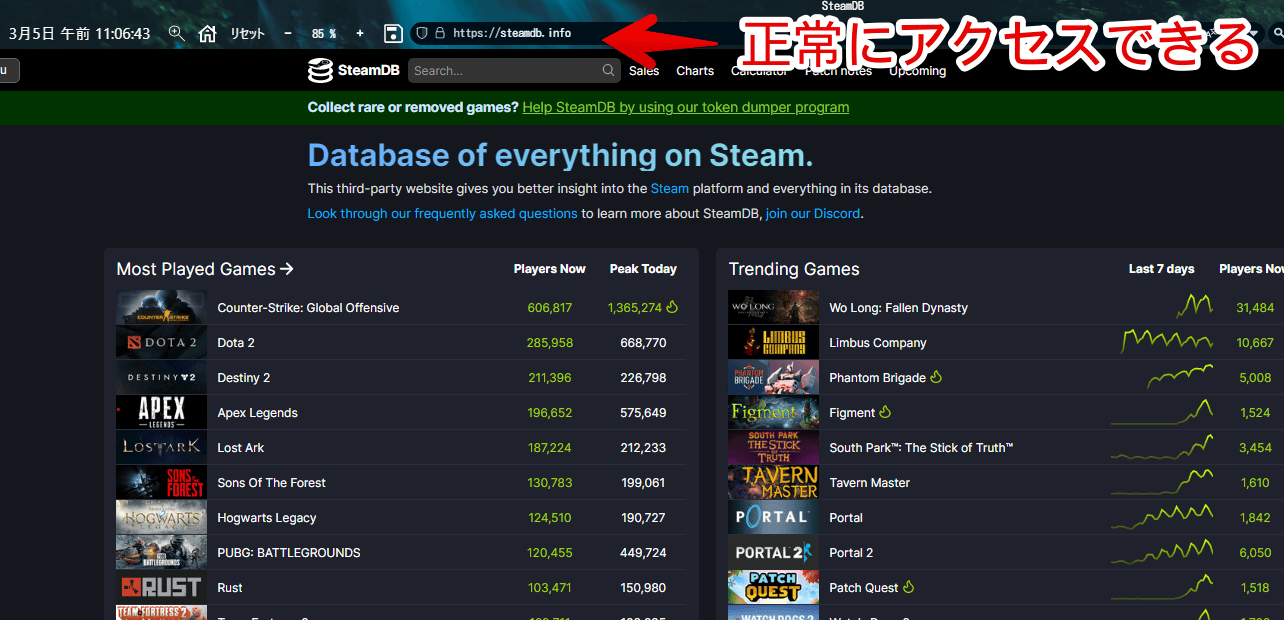Image resolution: width=1284 pixels, height=620 pixels.
Task: Open the Portal 2 game link
Action: click(x=851, y=553)
